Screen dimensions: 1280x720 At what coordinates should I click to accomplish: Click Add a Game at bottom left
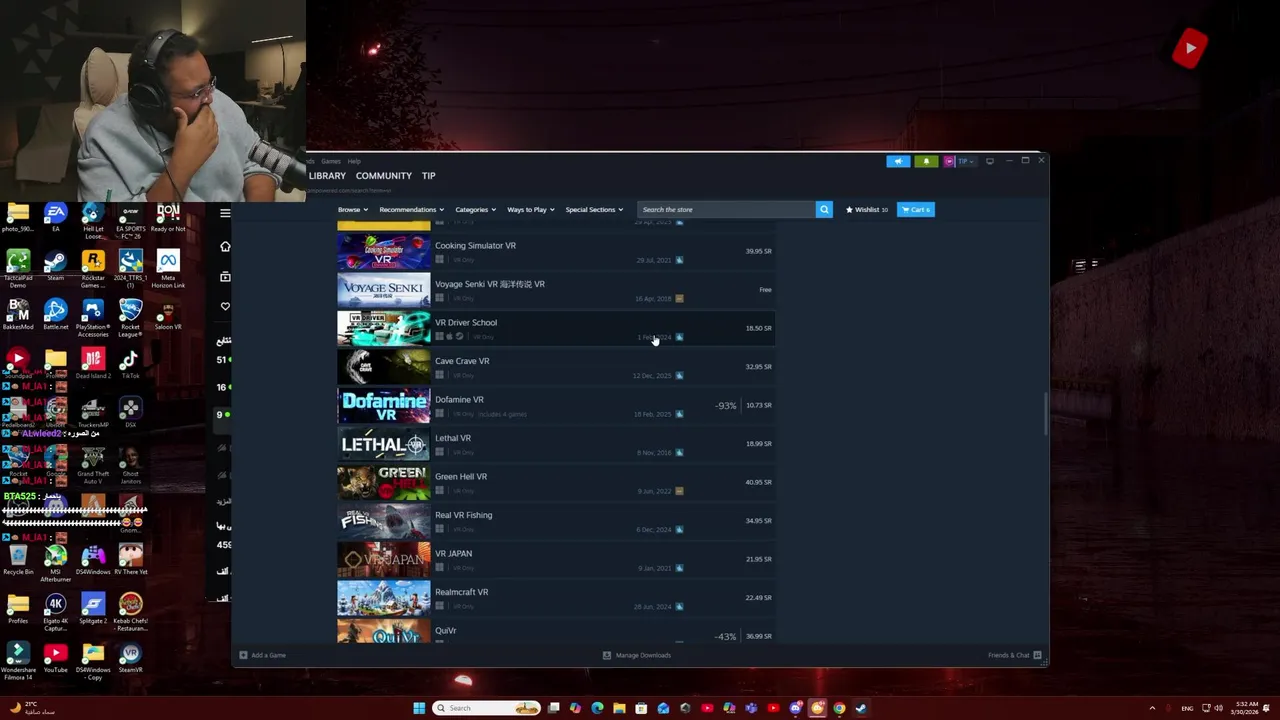tap(263, 655)
